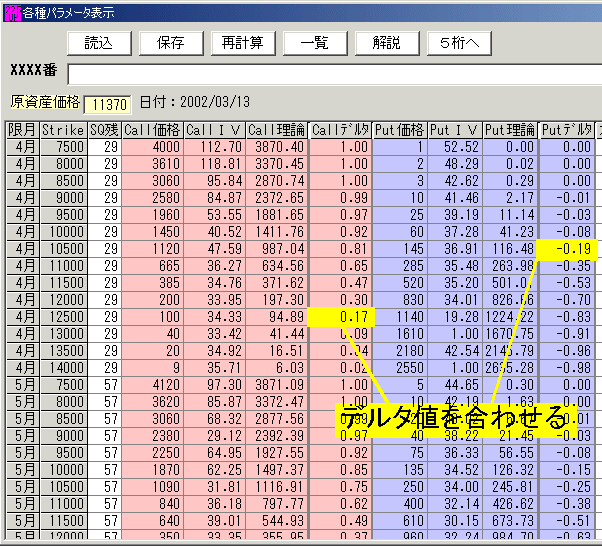Screen dimensions: 602x546
Task: Click Call IV value 64.95
Action: (x=214, y=453)
